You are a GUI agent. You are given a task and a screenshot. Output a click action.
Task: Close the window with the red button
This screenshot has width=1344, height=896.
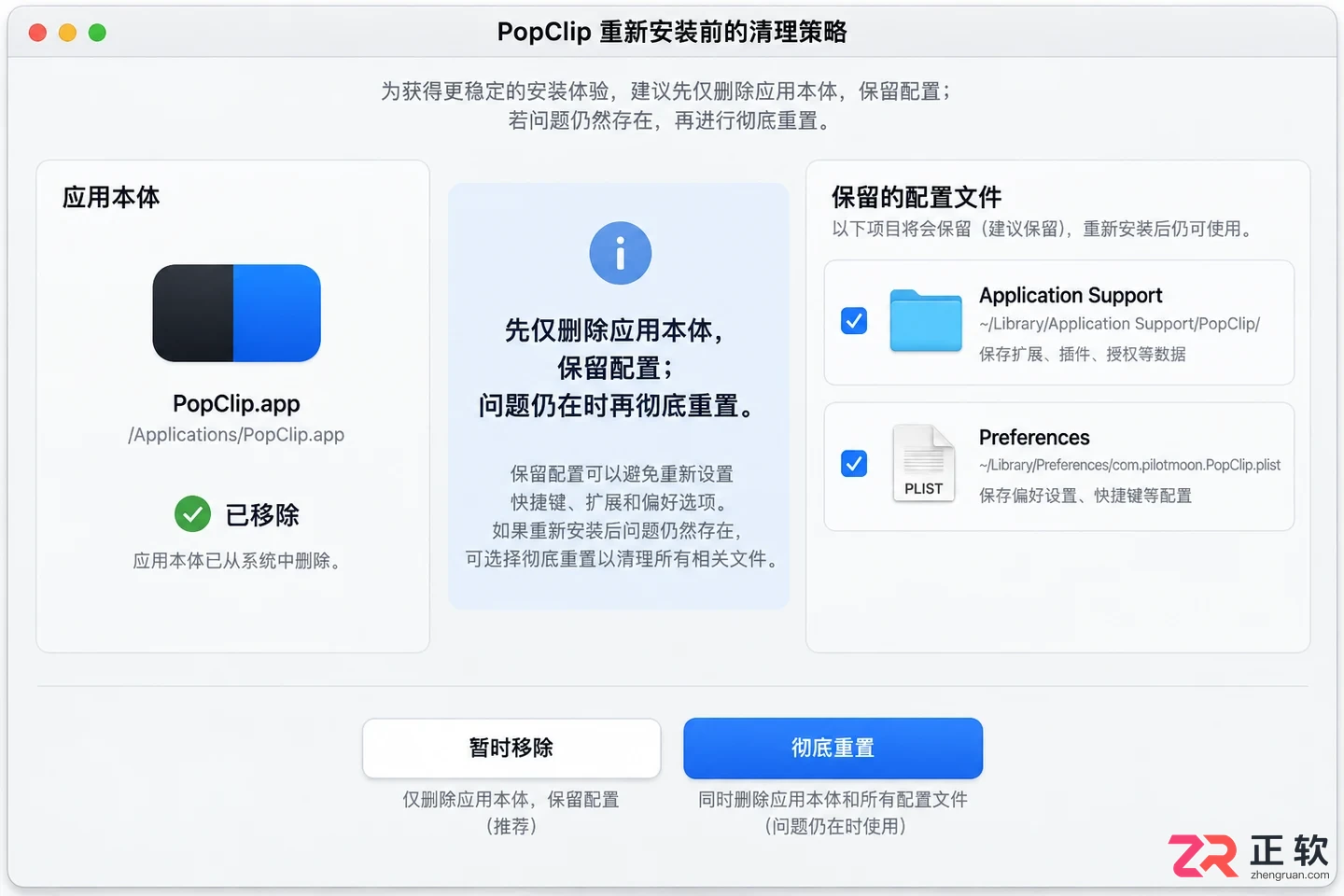pyautogui.click(x=38, y=33)
